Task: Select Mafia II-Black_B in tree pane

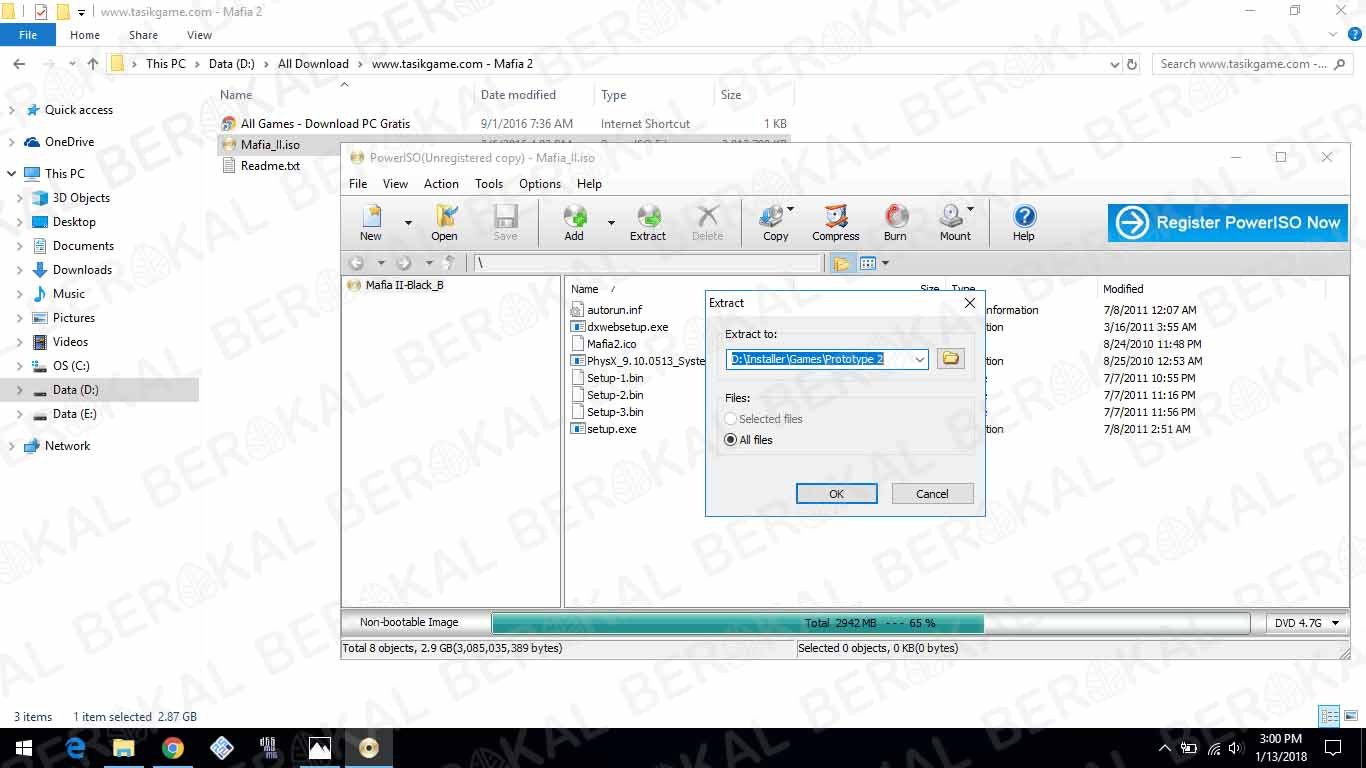Action: (x=404, y=285)
